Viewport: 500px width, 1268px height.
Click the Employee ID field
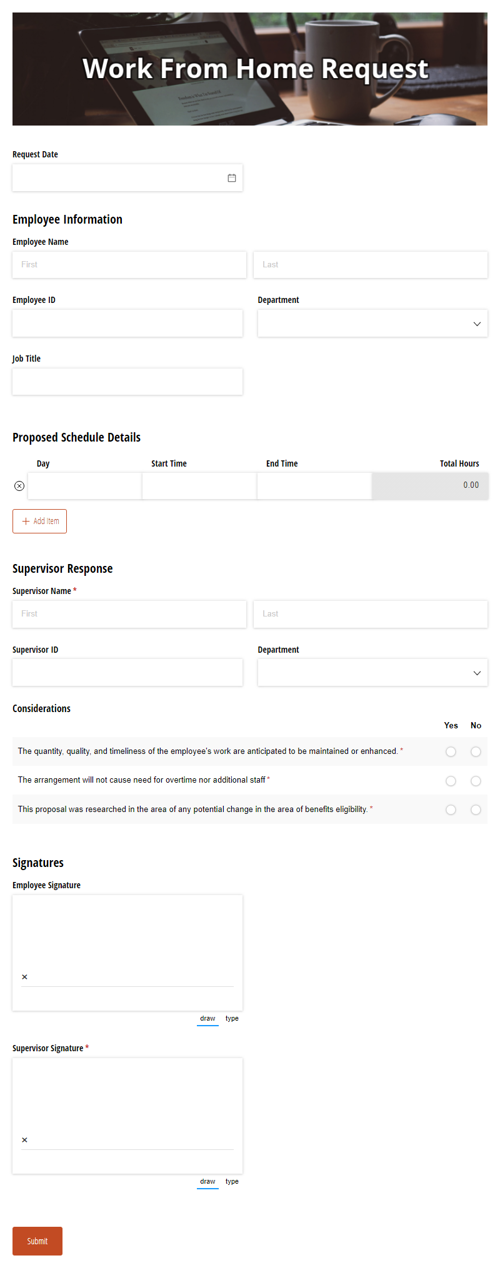(127, 323)
